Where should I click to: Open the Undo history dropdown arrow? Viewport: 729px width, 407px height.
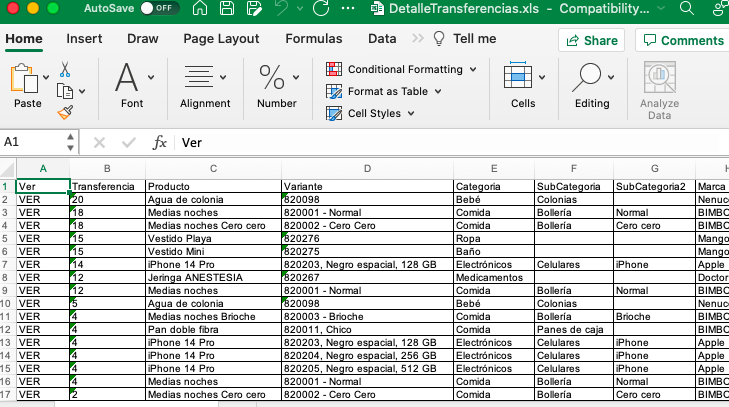300,8
